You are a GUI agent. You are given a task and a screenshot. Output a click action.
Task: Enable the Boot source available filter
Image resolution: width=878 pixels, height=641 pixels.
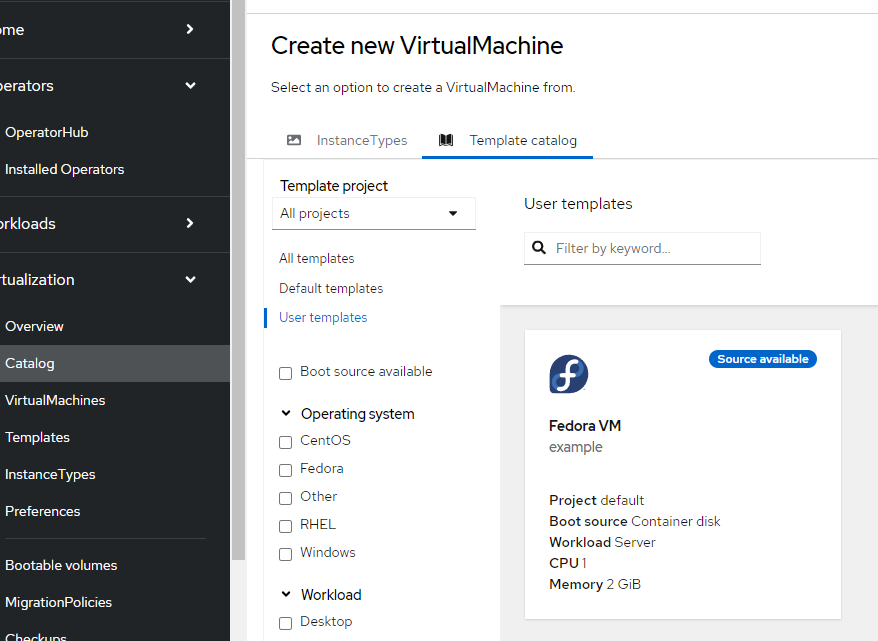pos(285,372)
